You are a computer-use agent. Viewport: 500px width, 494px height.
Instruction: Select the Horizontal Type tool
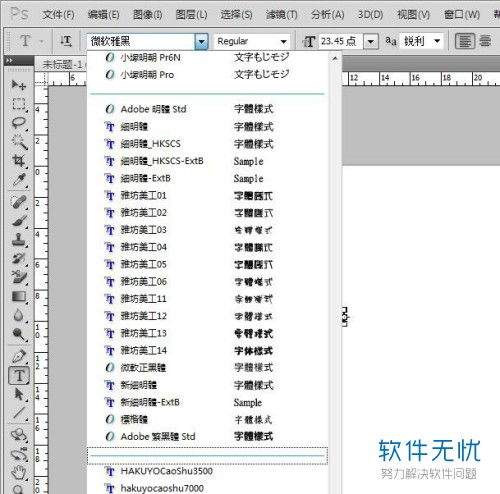(19, 375)
